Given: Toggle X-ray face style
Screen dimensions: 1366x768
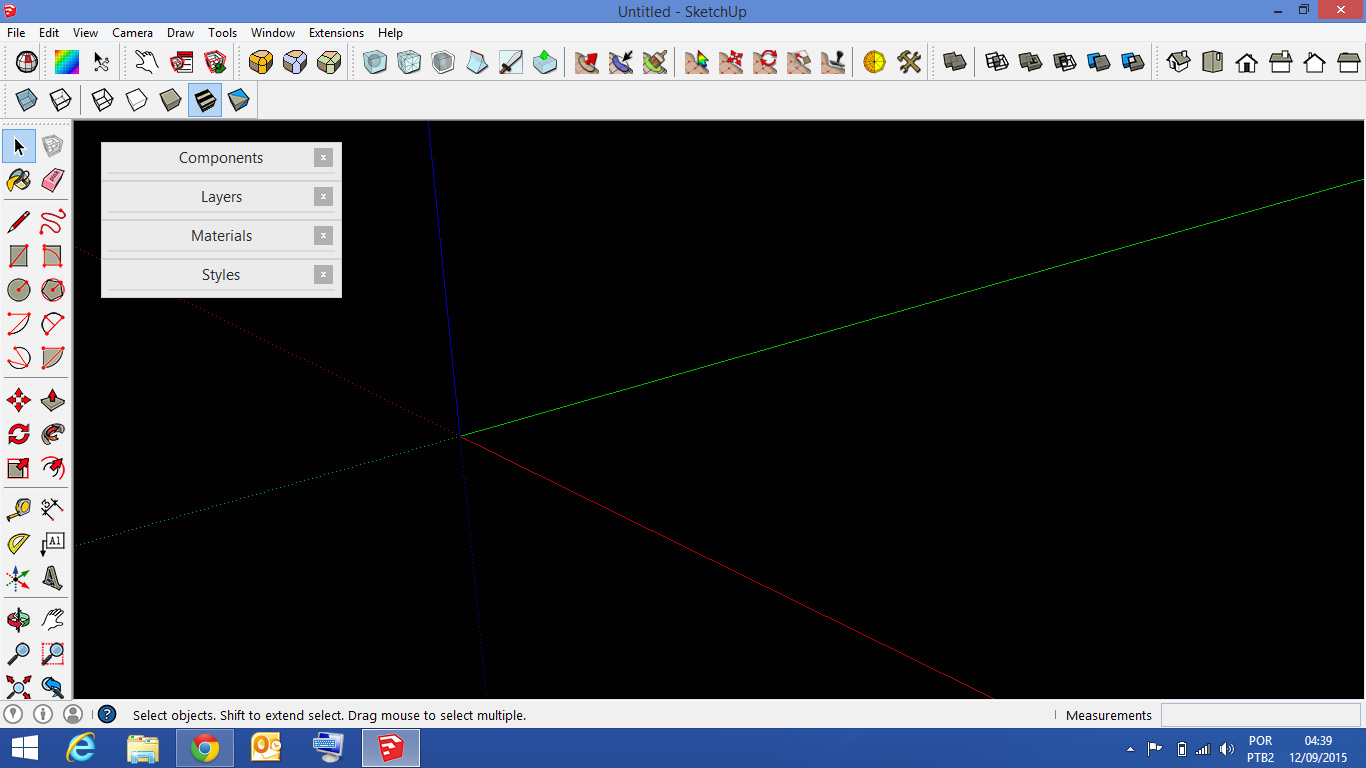Looking at the screenshot, I should pos(26,100).
